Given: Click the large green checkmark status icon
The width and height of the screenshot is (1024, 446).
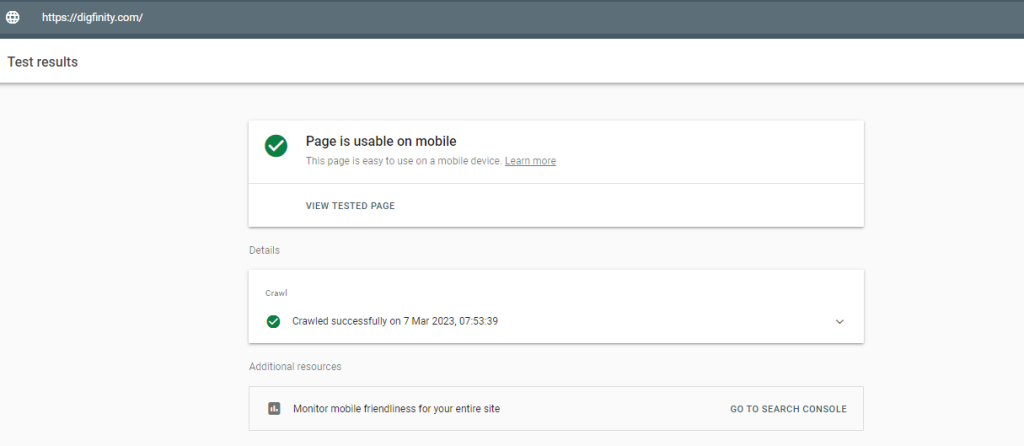Looking at the screenshot, I should [x=276, y=146].
